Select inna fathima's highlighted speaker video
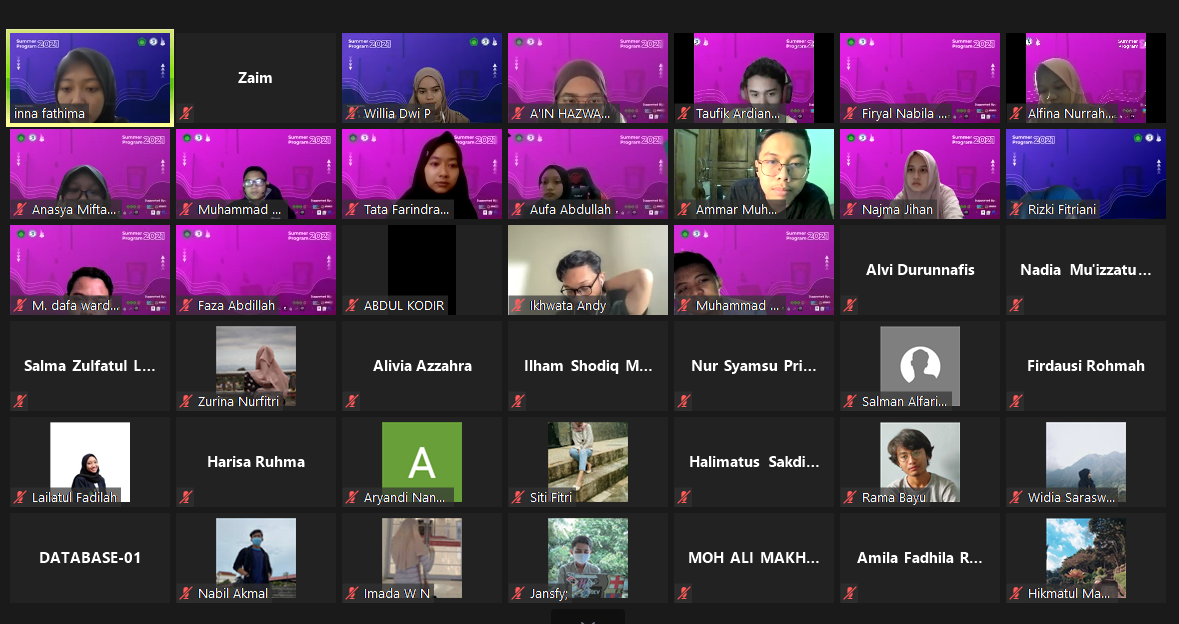Image resolution: width=1179 pixels, height=624 pixels. click(90, 78)
